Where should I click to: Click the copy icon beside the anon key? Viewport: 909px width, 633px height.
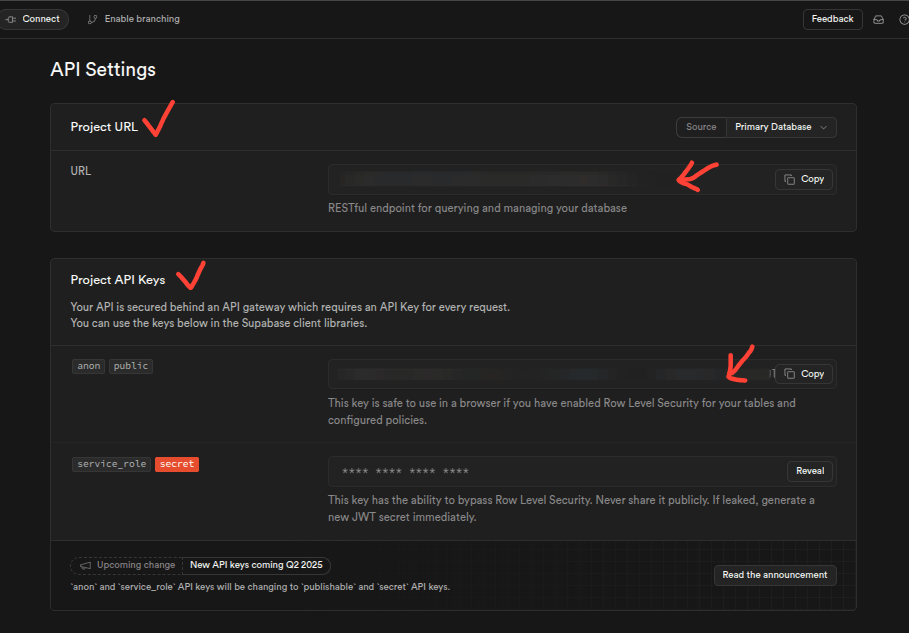790,373
